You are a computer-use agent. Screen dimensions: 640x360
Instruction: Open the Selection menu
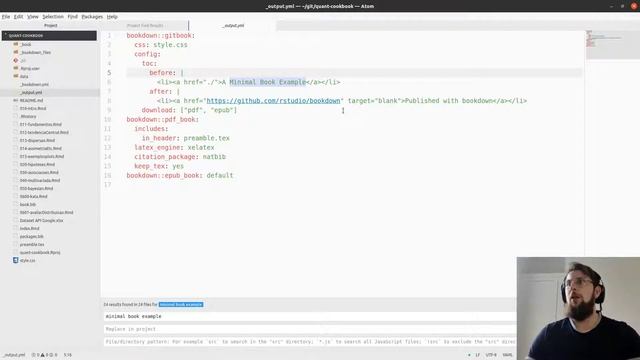point(53,17)
